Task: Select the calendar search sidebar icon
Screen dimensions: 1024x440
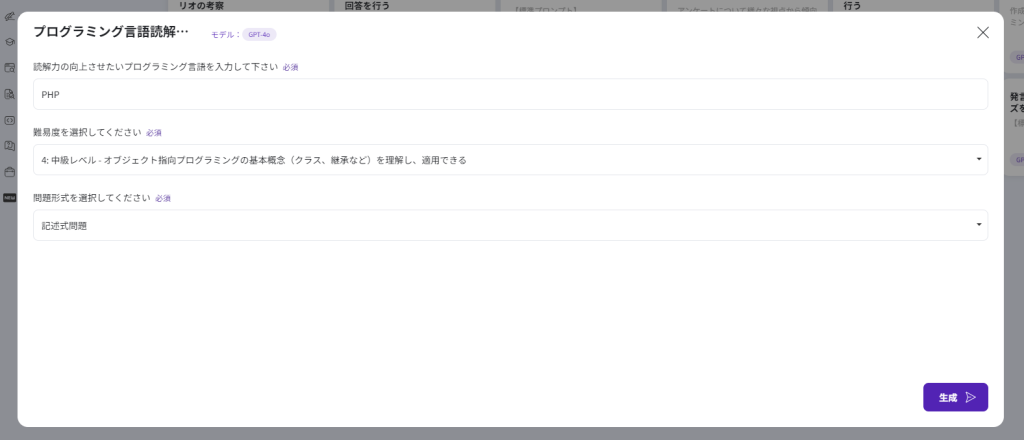Action: tap(9, 68)
